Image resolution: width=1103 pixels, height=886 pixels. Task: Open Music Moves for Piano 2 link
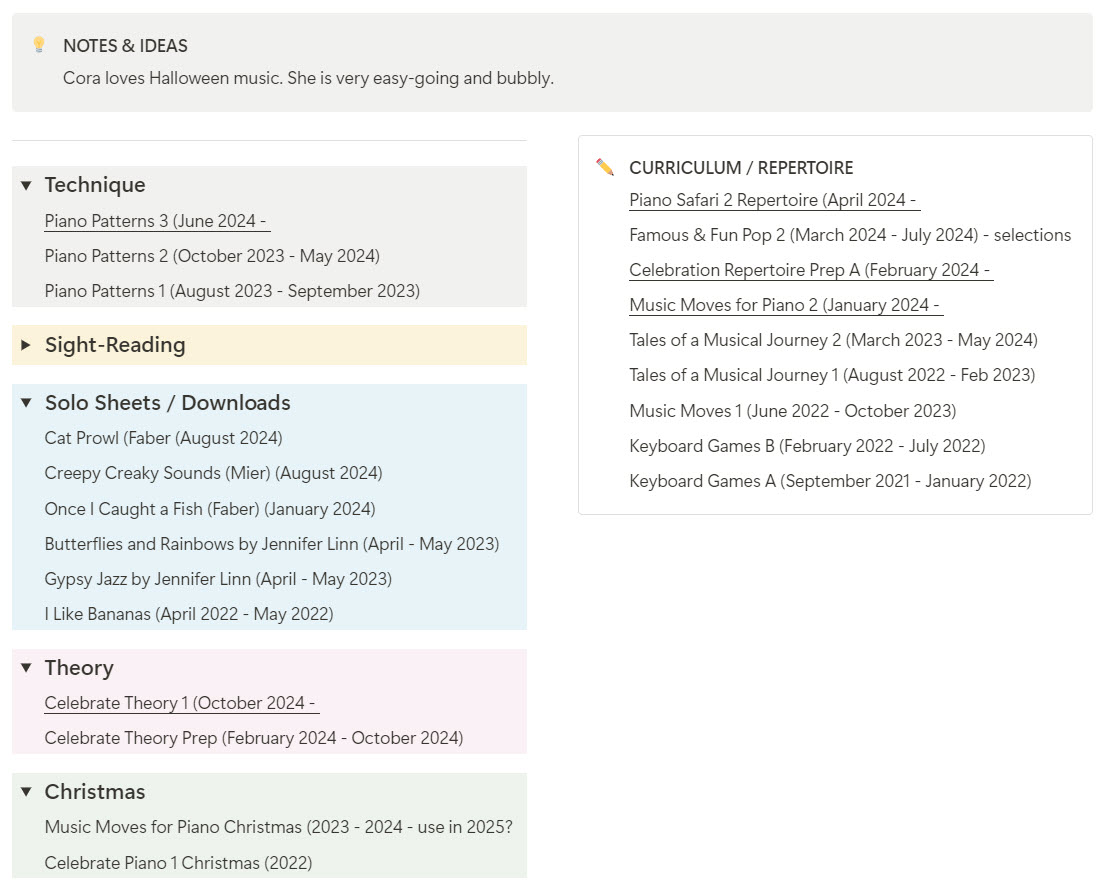(x=784, y=305)
